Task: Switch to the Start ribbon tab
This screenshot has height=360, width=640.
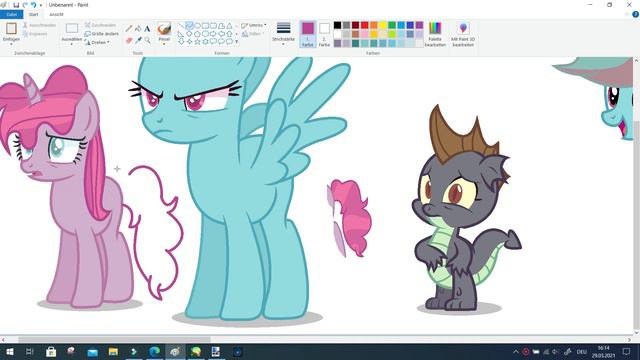Action: pyautogui.click(x=33, y=14)
